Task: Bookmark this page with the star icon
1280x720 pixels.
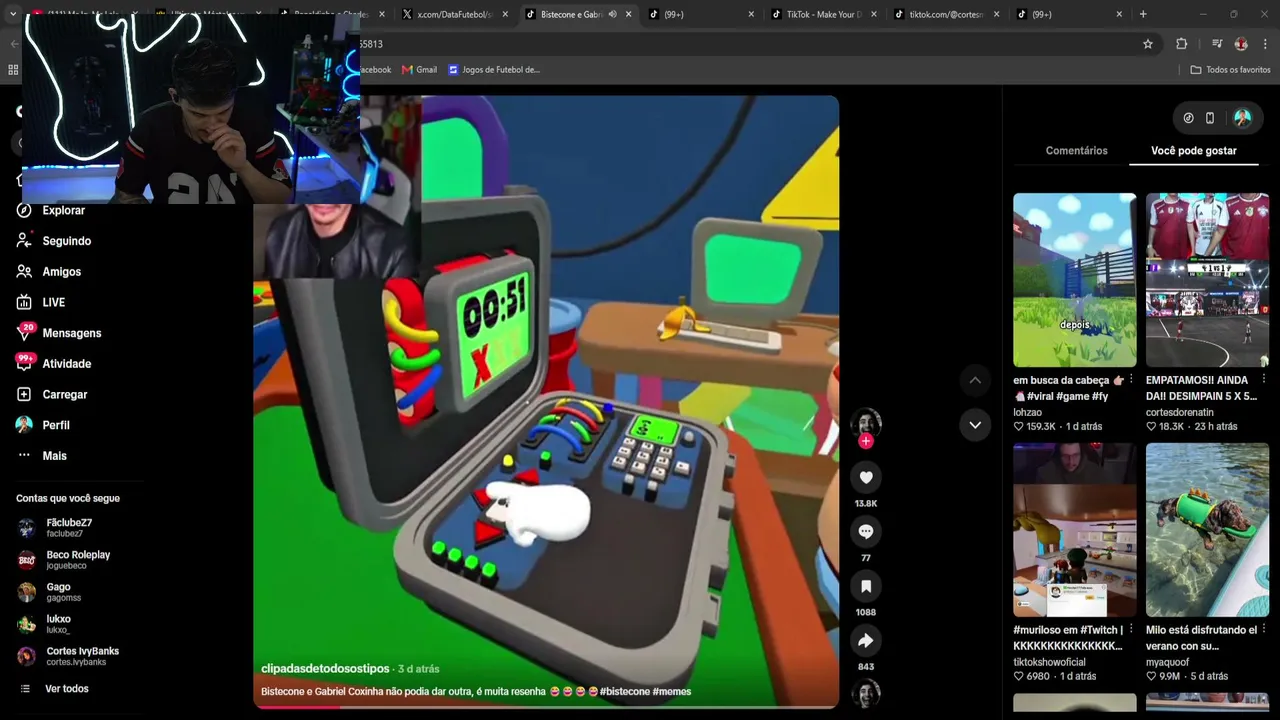Action: click(x=1148, y=44)
